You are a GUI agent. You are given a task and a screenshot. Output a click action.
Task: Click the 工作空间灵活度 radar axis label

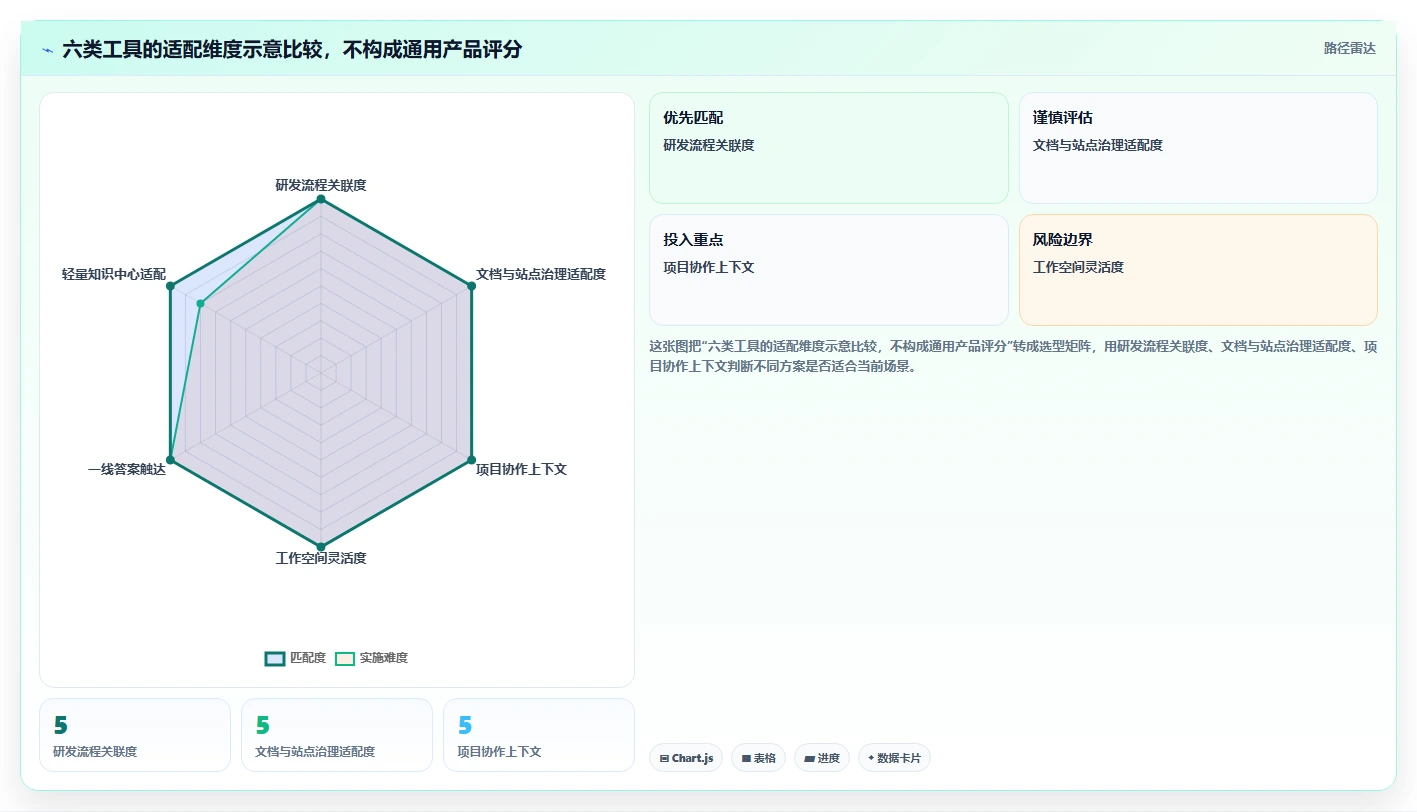(321, 558)
